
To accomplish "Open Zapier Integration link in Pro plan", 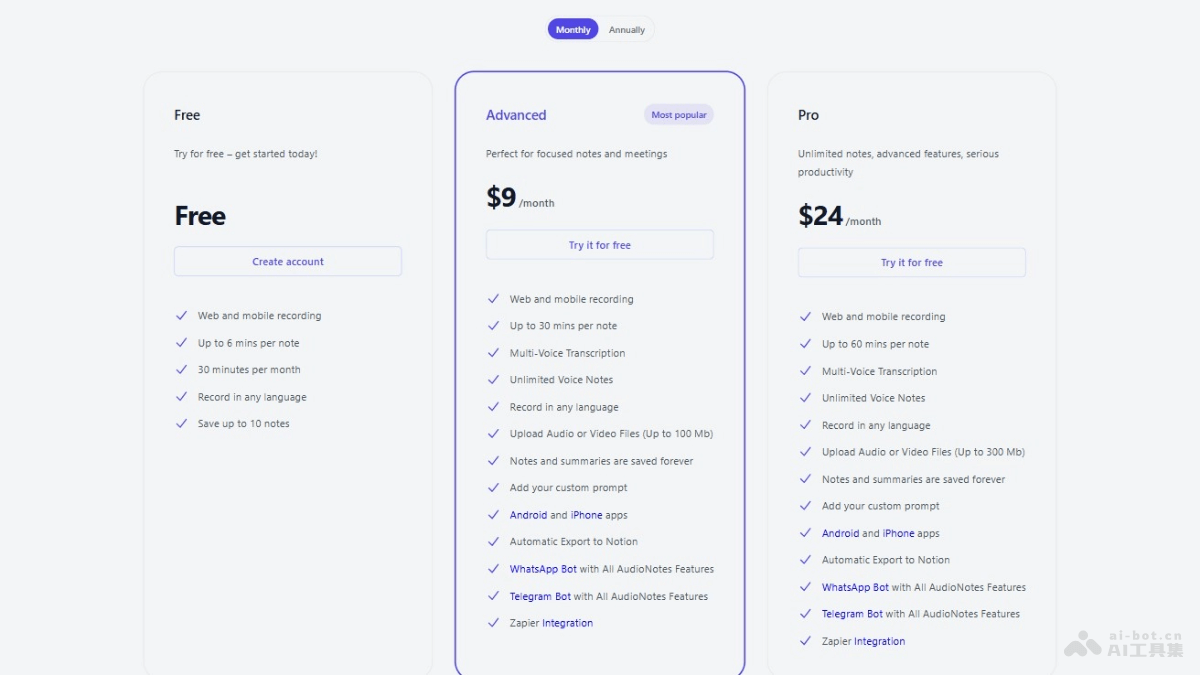I will (x=879, y=641).
